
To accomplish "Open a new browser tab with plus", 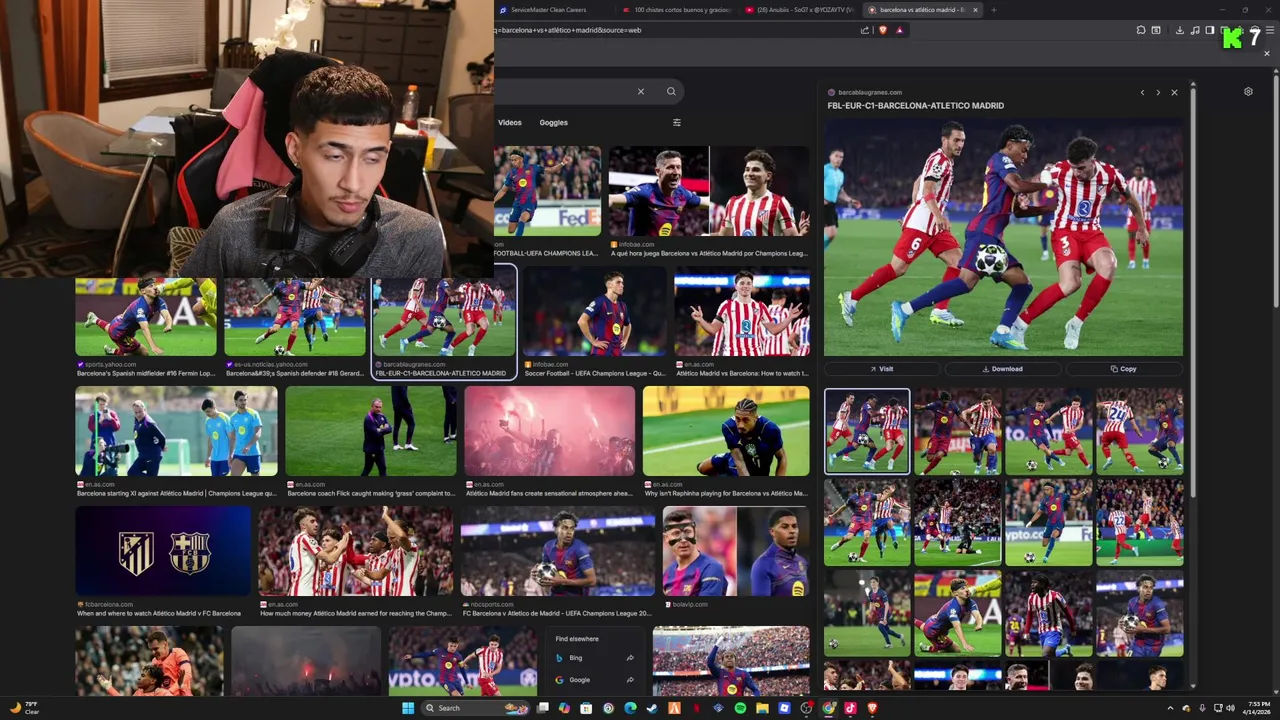I will pos(993,9).
